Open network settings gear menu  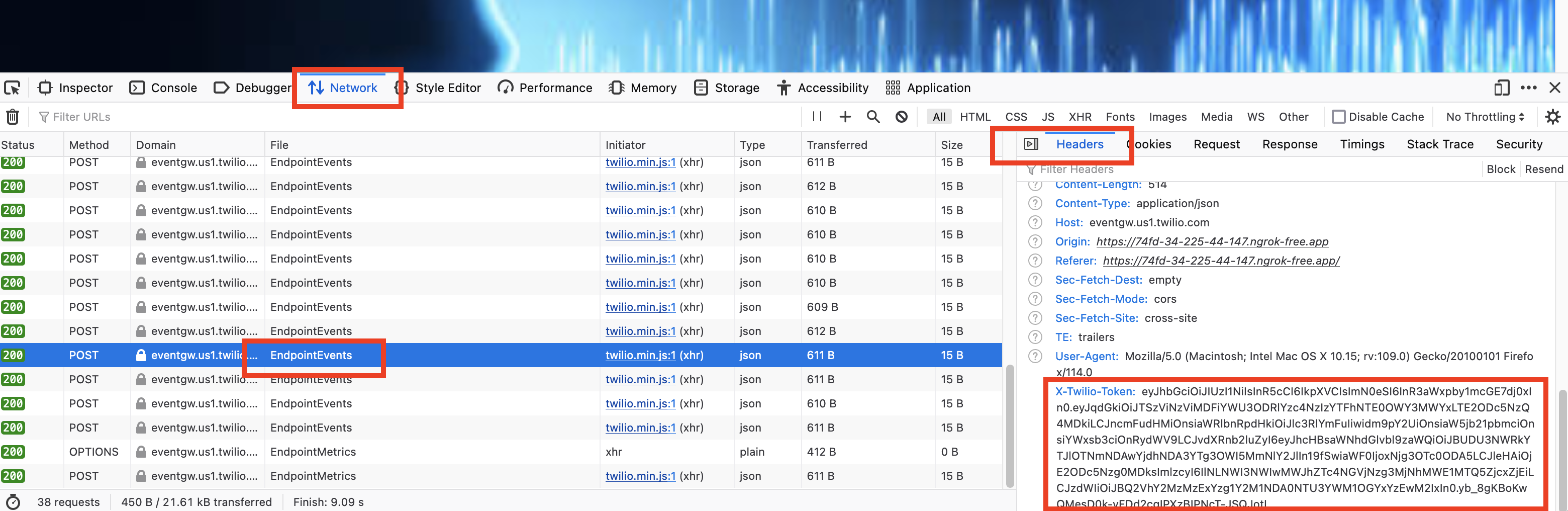coord(1553,116)
